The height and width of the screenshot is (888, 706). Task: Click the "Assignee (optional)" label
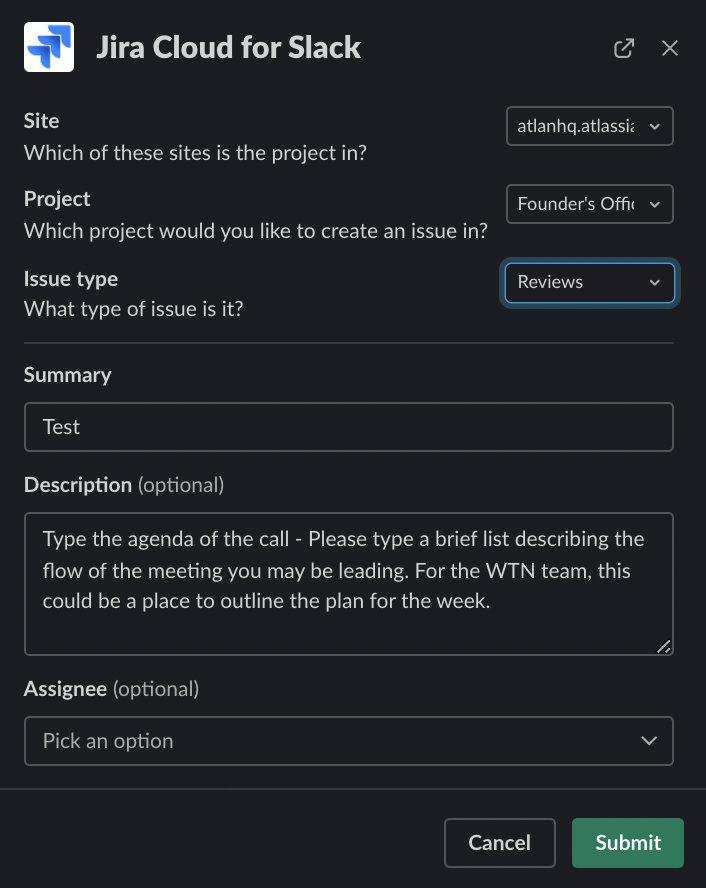tap(111, 689)
